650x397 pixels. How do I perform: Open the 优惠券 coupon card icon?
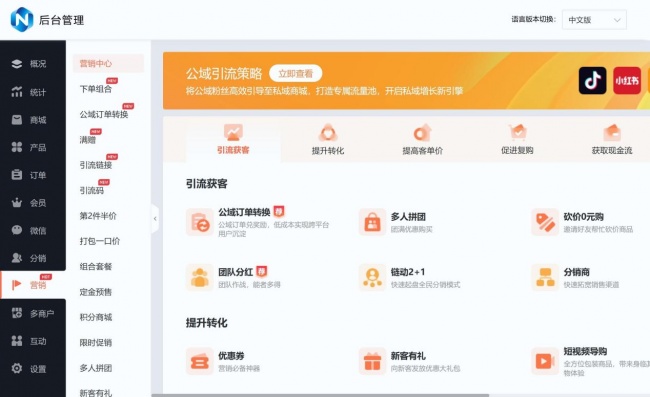click(x=199, y=361)
